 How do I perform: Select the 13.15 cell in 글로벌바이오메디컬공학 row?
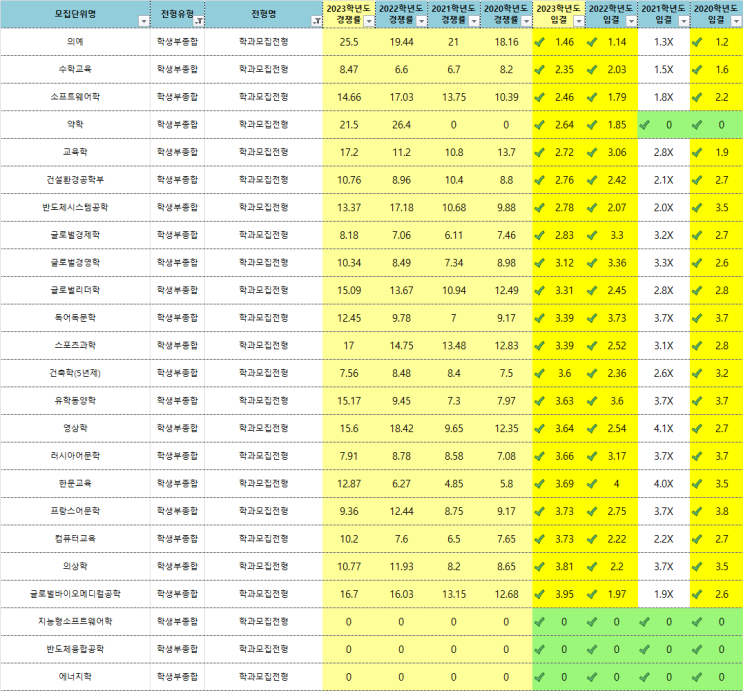point(454,594)
